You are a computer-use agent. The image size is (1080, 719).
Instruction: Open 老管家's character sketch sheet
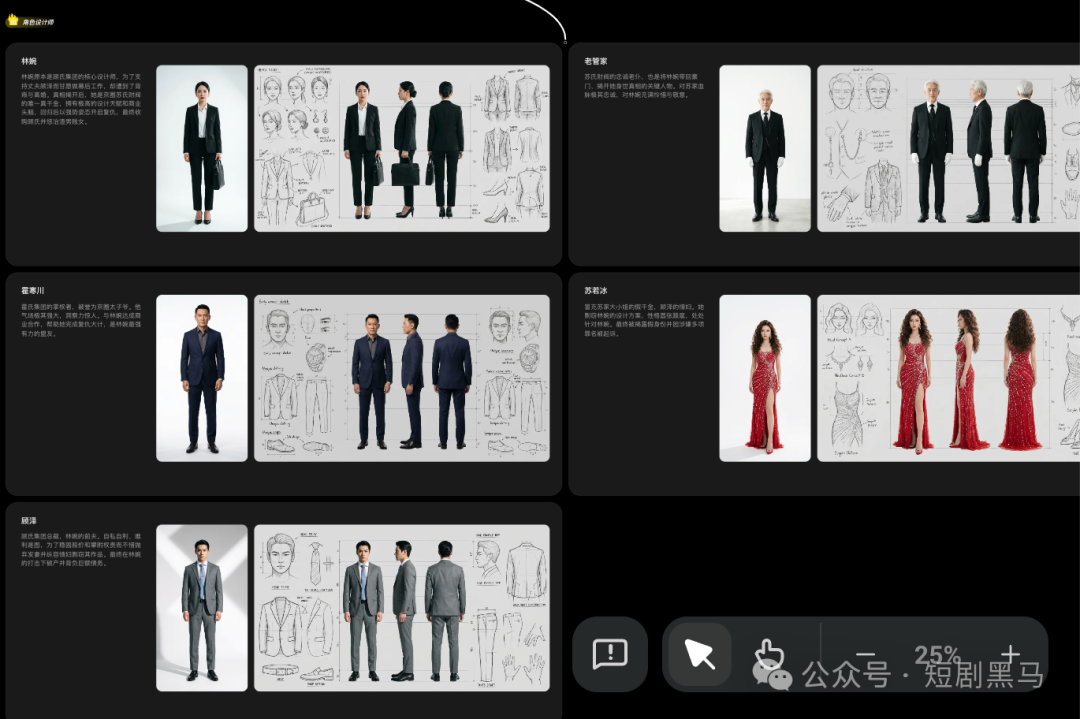pos(947,148)
